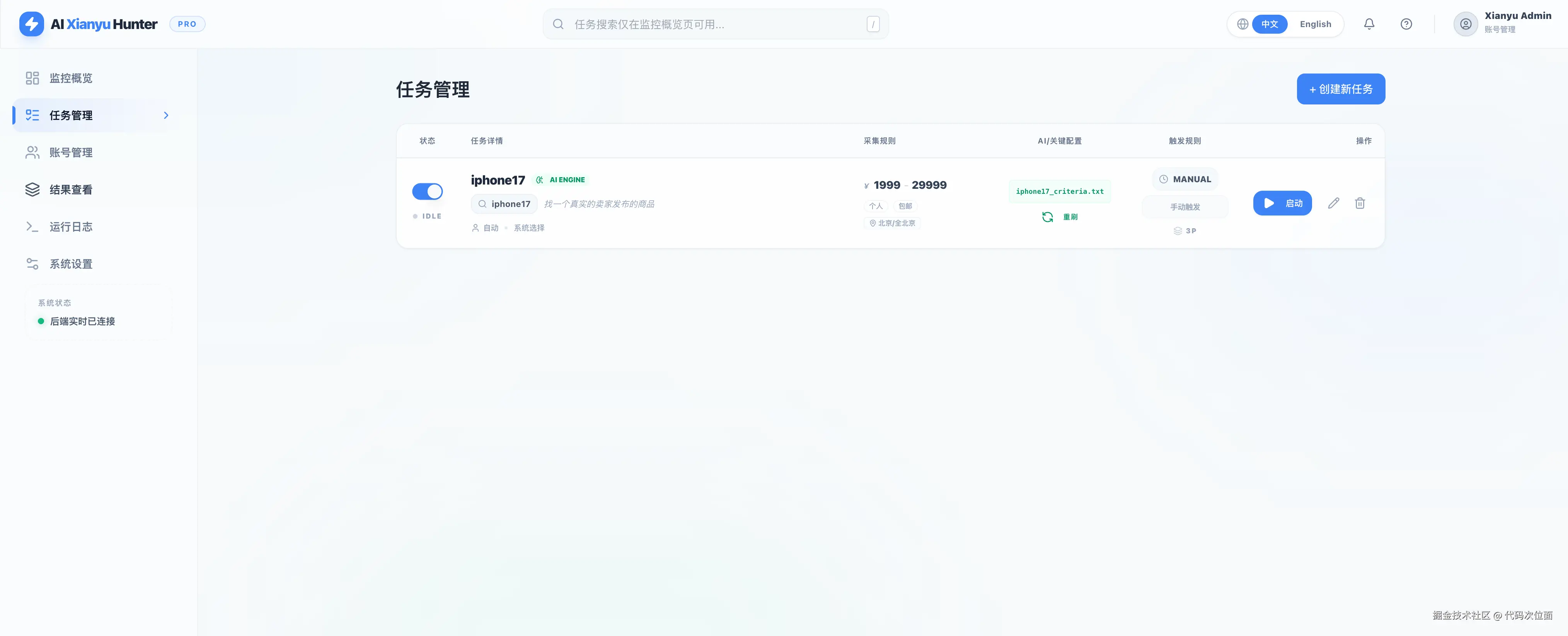The height and width of the screenshot is (636, 1568).
Task: Expand the 任务管理 chevron arrow
Action: [166, 115]
